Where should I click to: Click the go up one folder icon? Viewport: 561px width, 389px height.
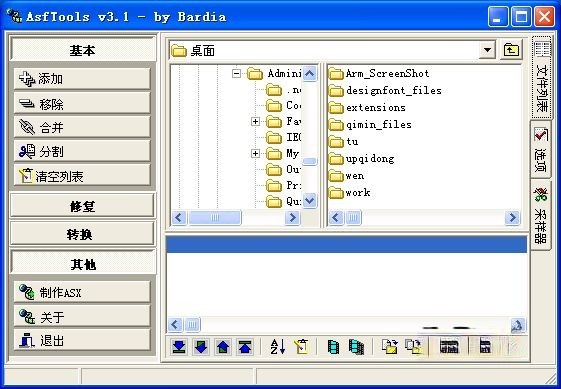click(x=511, y=50)
